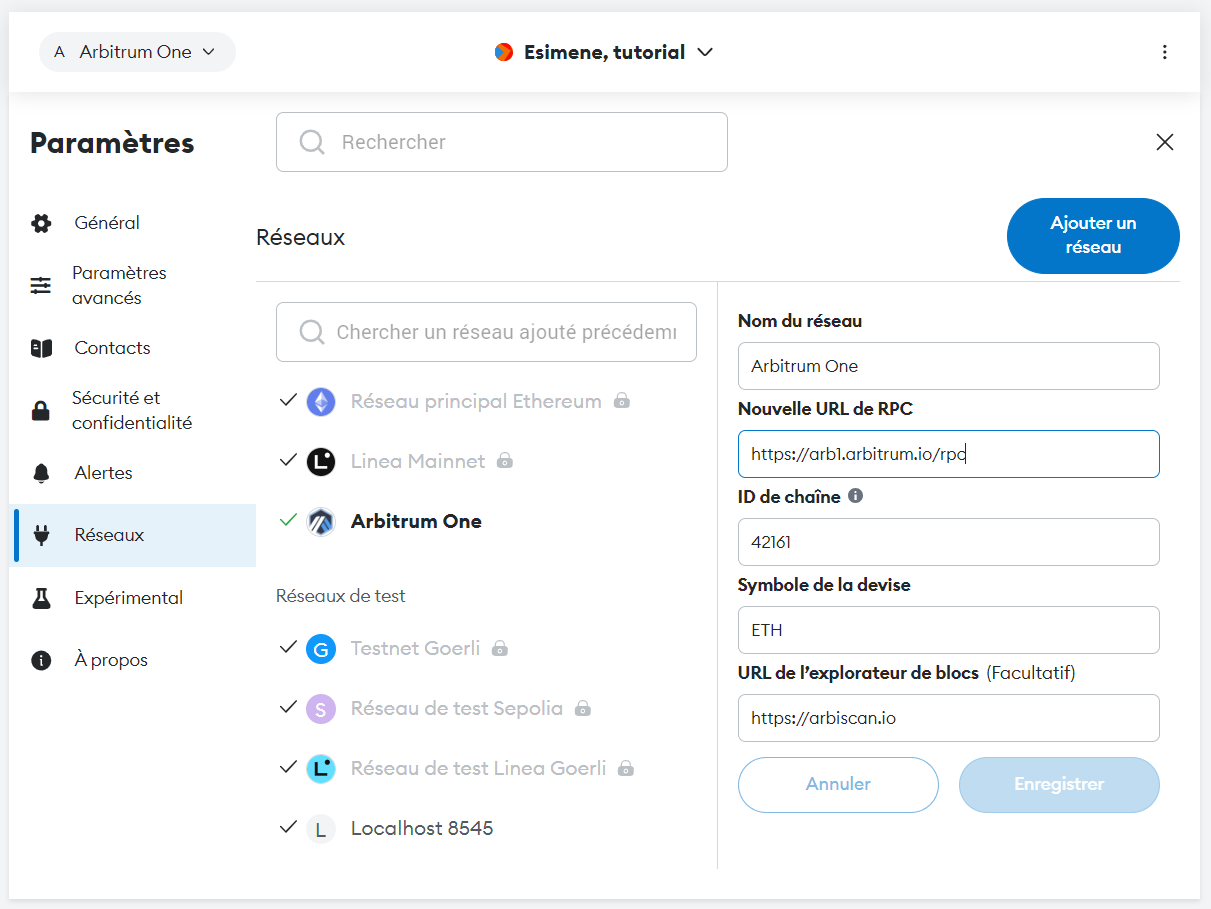The image size is (1211, 909).
Task: Click the lock icon beside Linea Mainnet
Action: 505,461
